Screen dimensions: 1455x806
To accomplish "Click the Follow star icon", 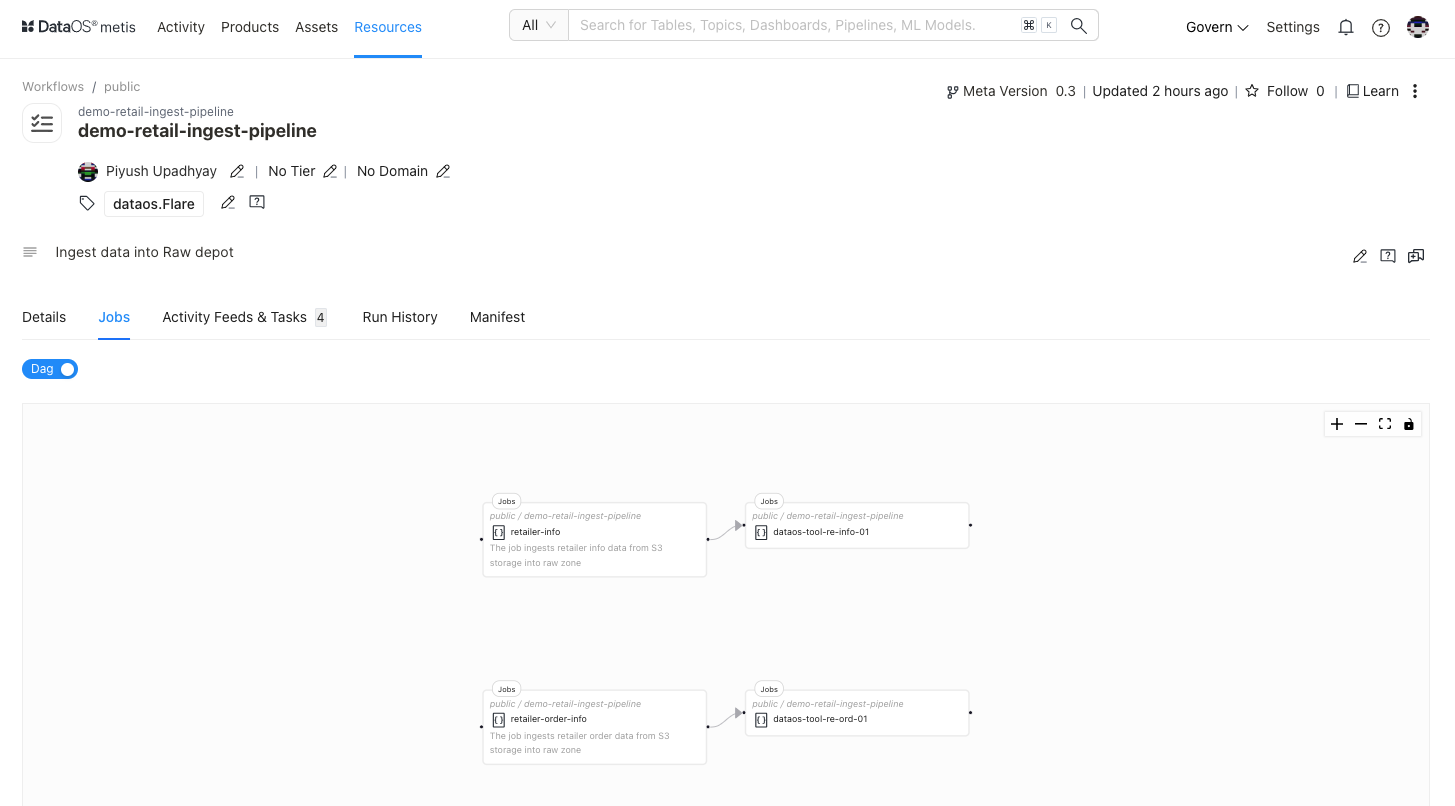I will coord(1252,91).
